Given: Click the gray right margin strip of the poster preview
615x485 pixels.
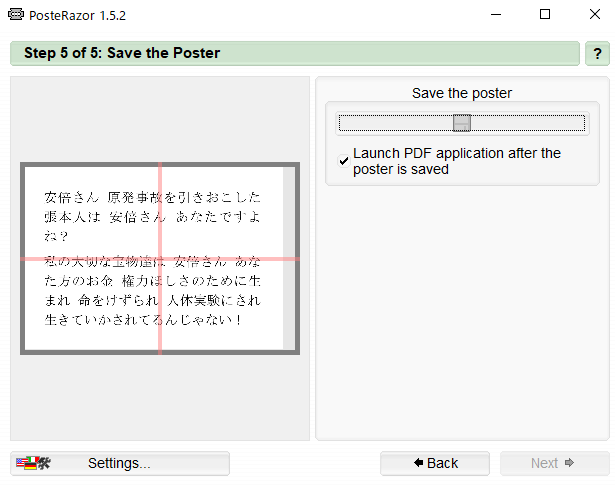Looking at the screenshot, I should [x=289, y=258].
